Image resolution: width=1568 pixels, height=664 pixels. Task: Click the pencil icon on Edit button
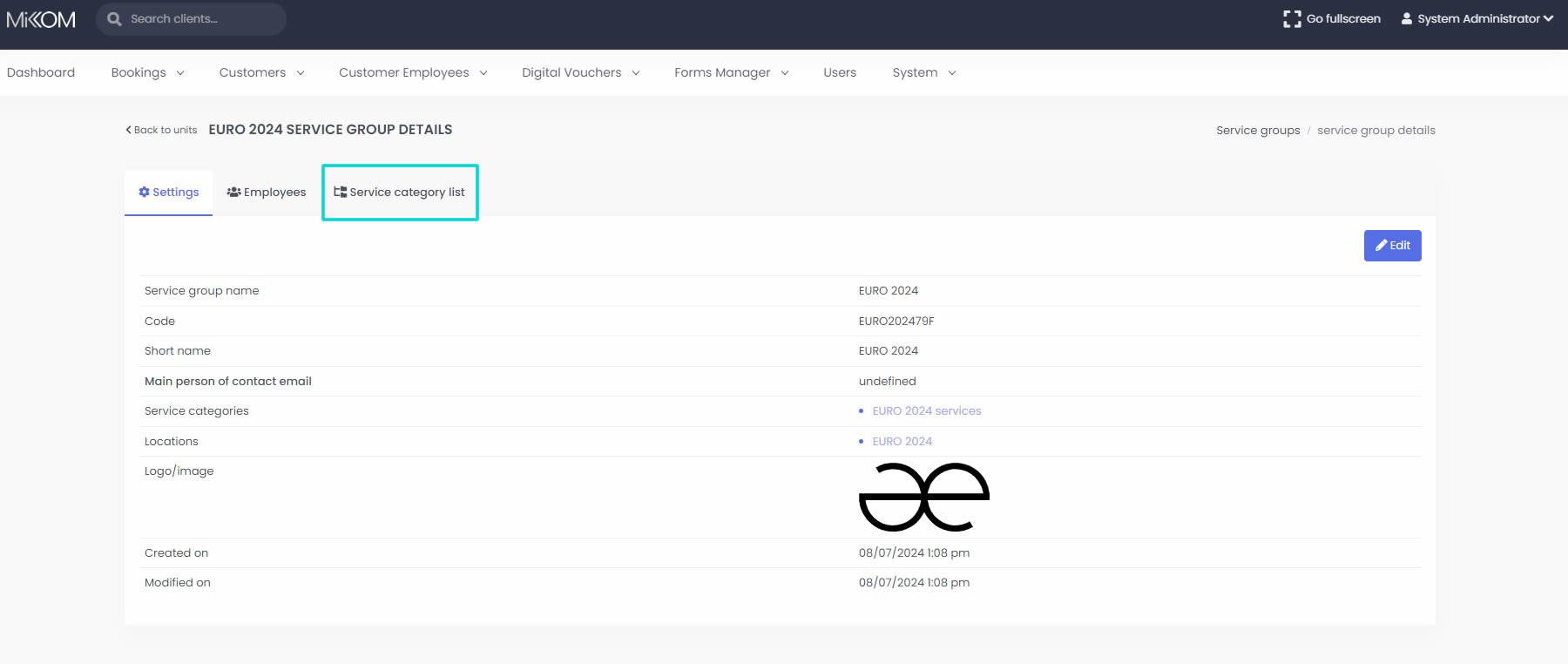click(1381, 246)
